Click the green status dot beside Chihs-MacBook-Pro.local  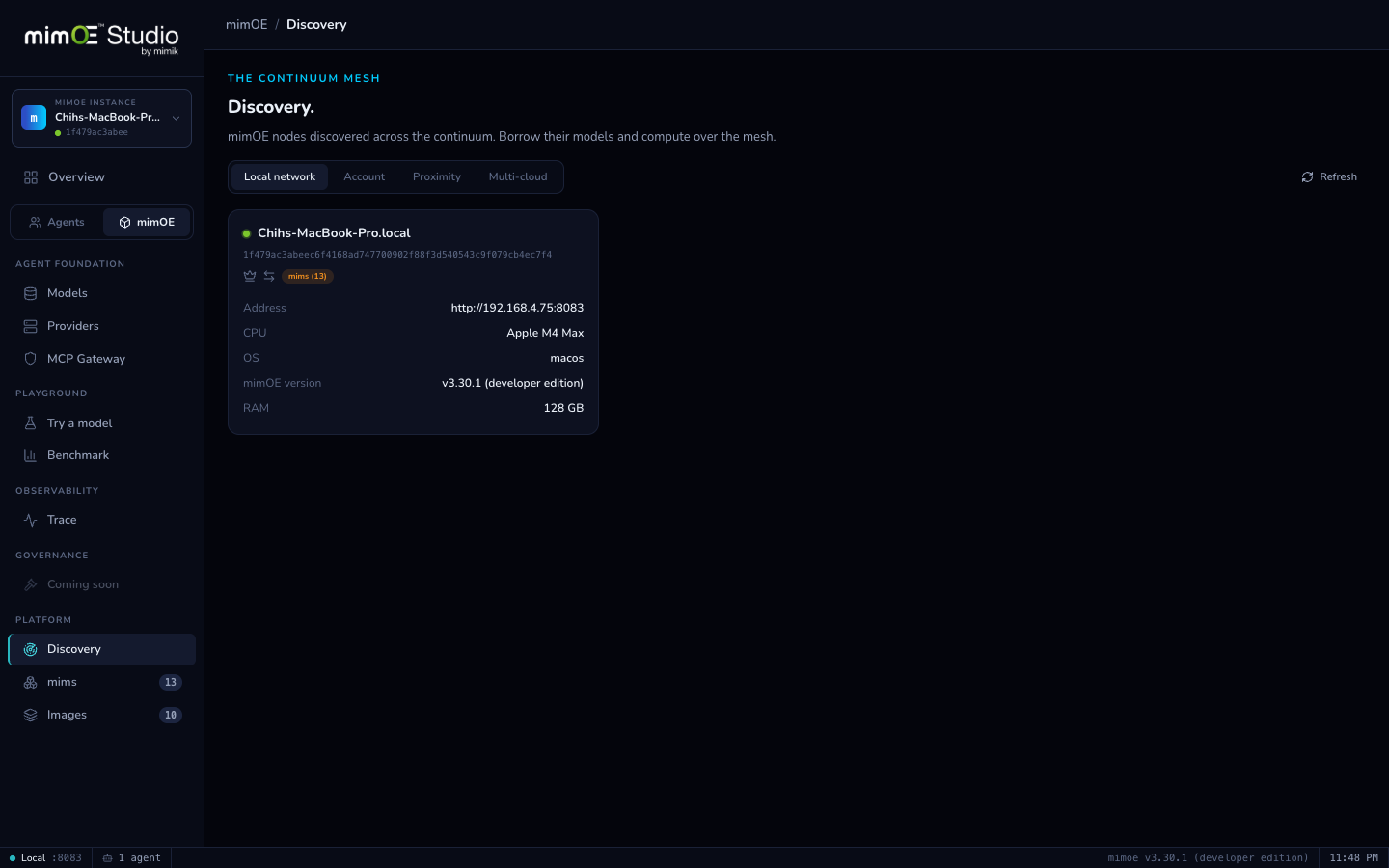coord(246,233)
